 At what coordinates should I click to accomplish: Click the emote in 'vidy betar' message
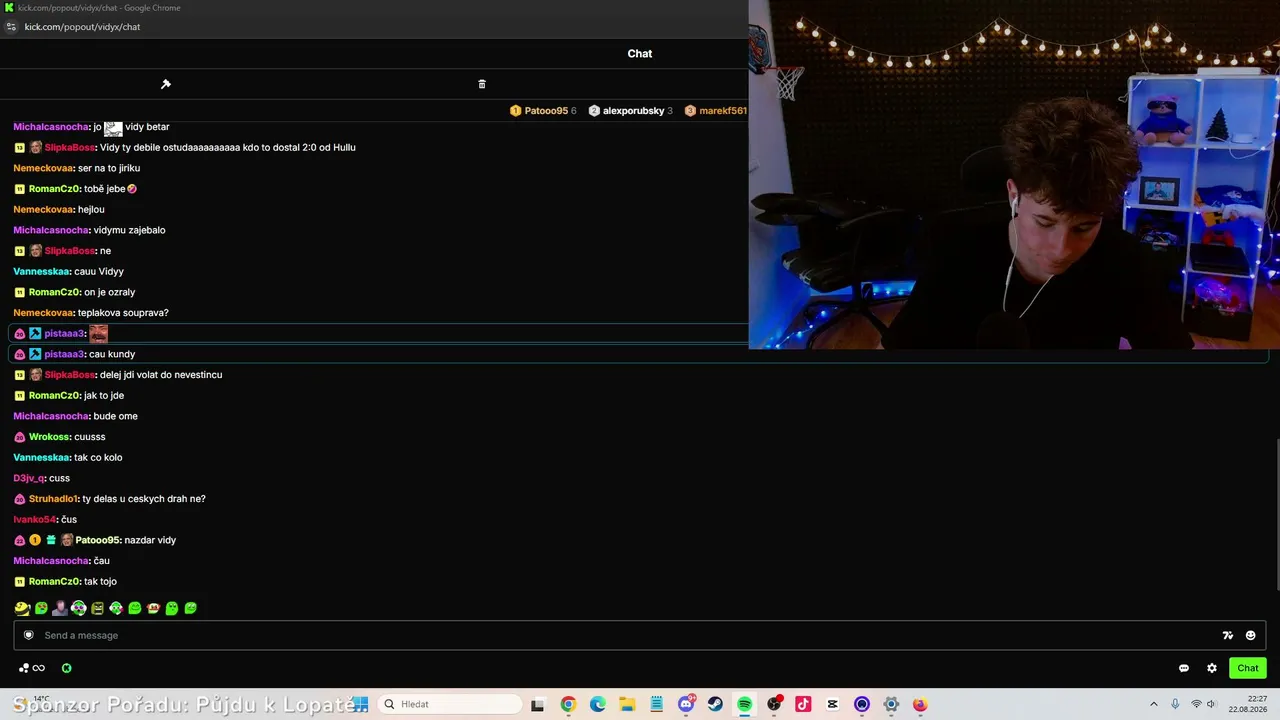click(113, 128)
